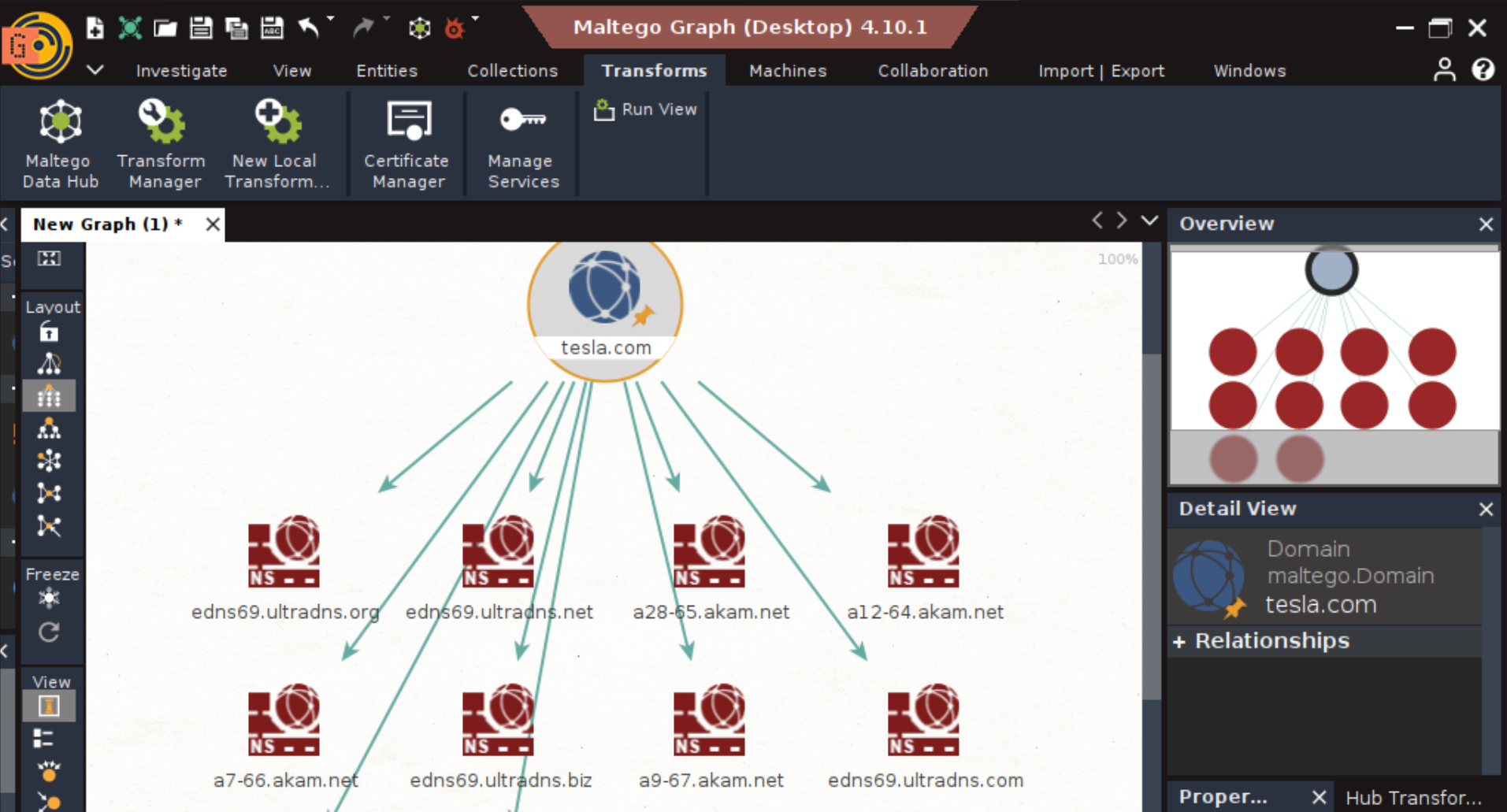The image size is (1507, 812).
Task: Click the zoom-to-fit icon above Layout
Action: [49, 258]
